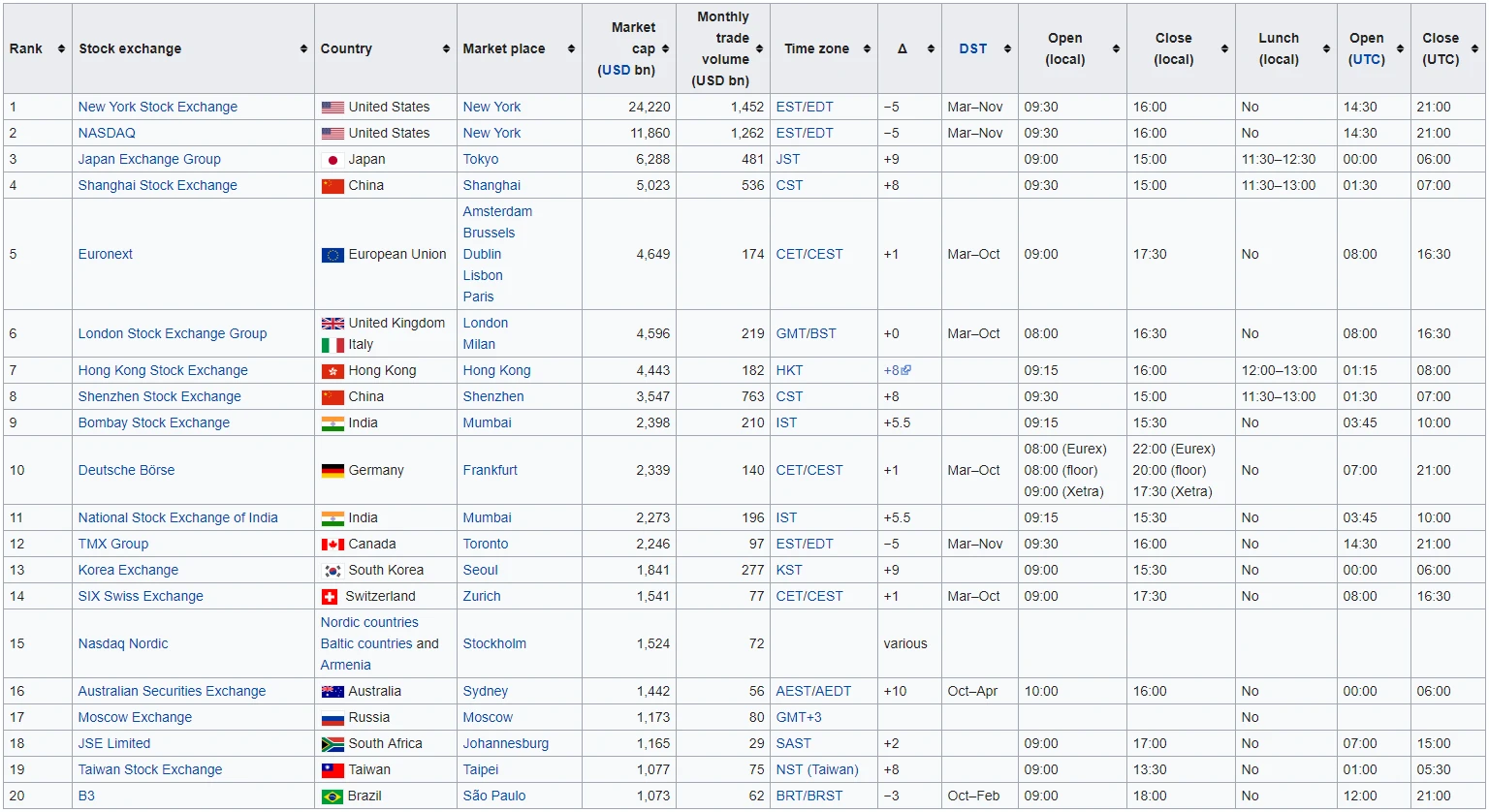Open the Shanghai Stock Exchange link
This screenshot has width=1489, height=812.
click(x=157, y=185)
